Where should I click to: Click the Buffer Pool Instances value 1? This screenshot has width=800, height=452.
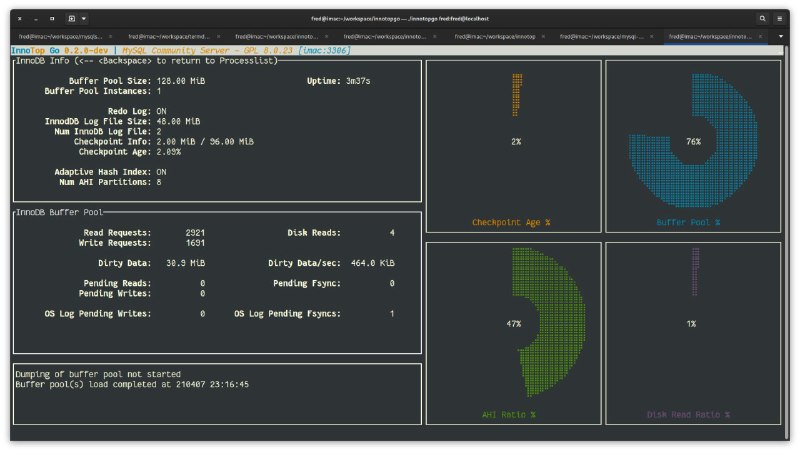[159, 91]
